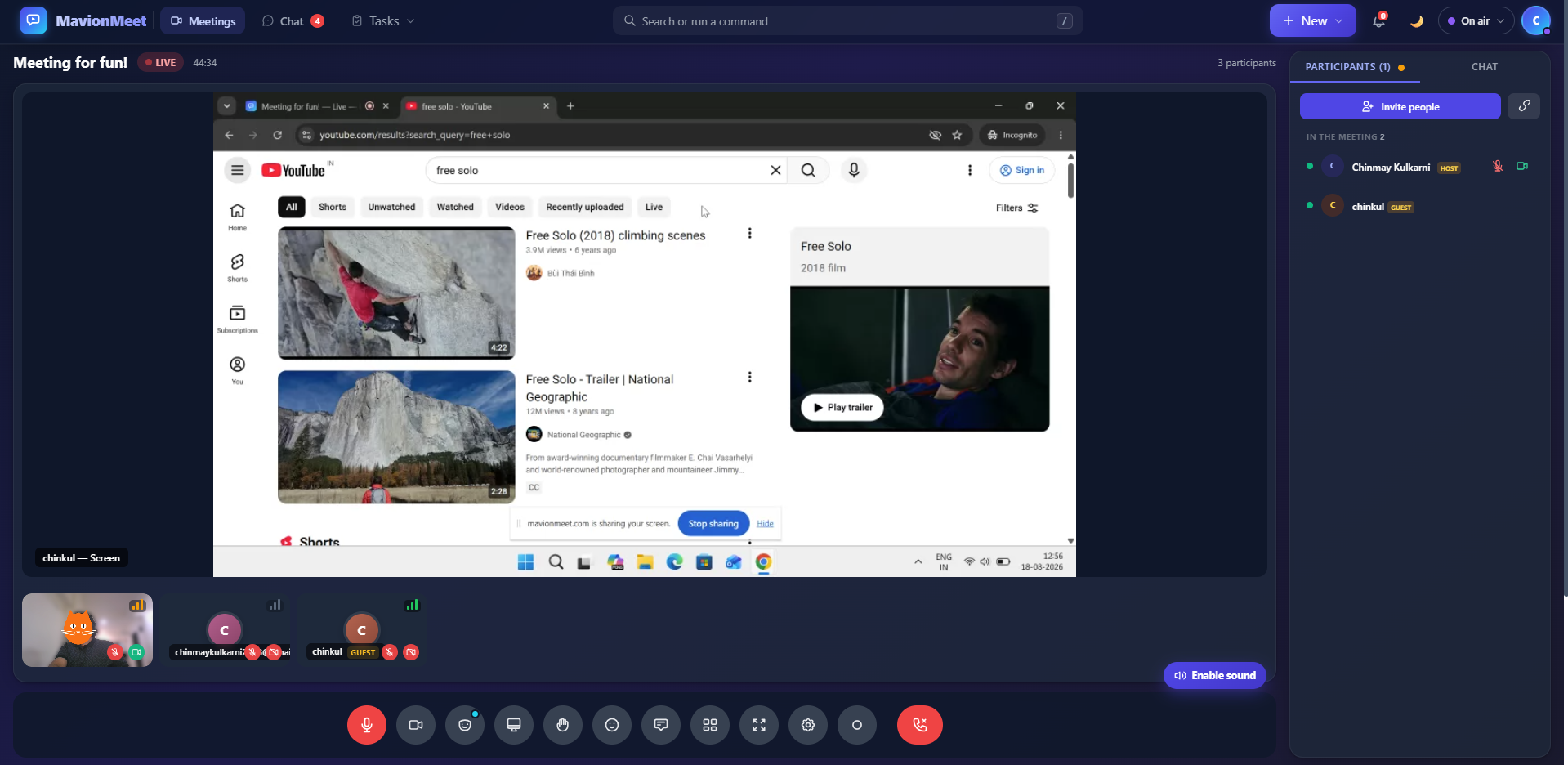This screenshot has width=1568, height=765.
Task: Select chinkul GUEST in participant list
Action: tap(1420, 206)
